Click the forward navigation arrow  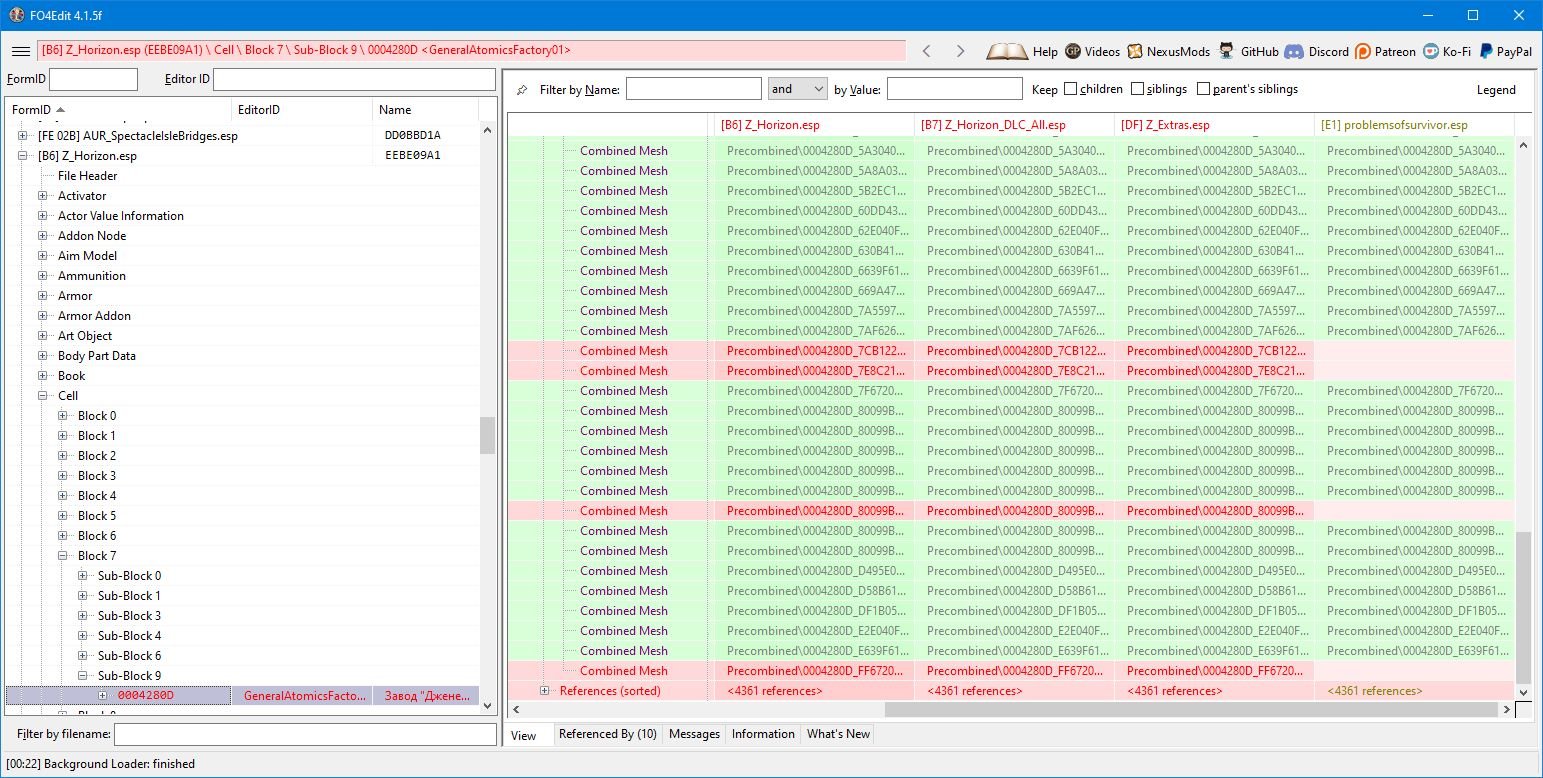(960, 51)
